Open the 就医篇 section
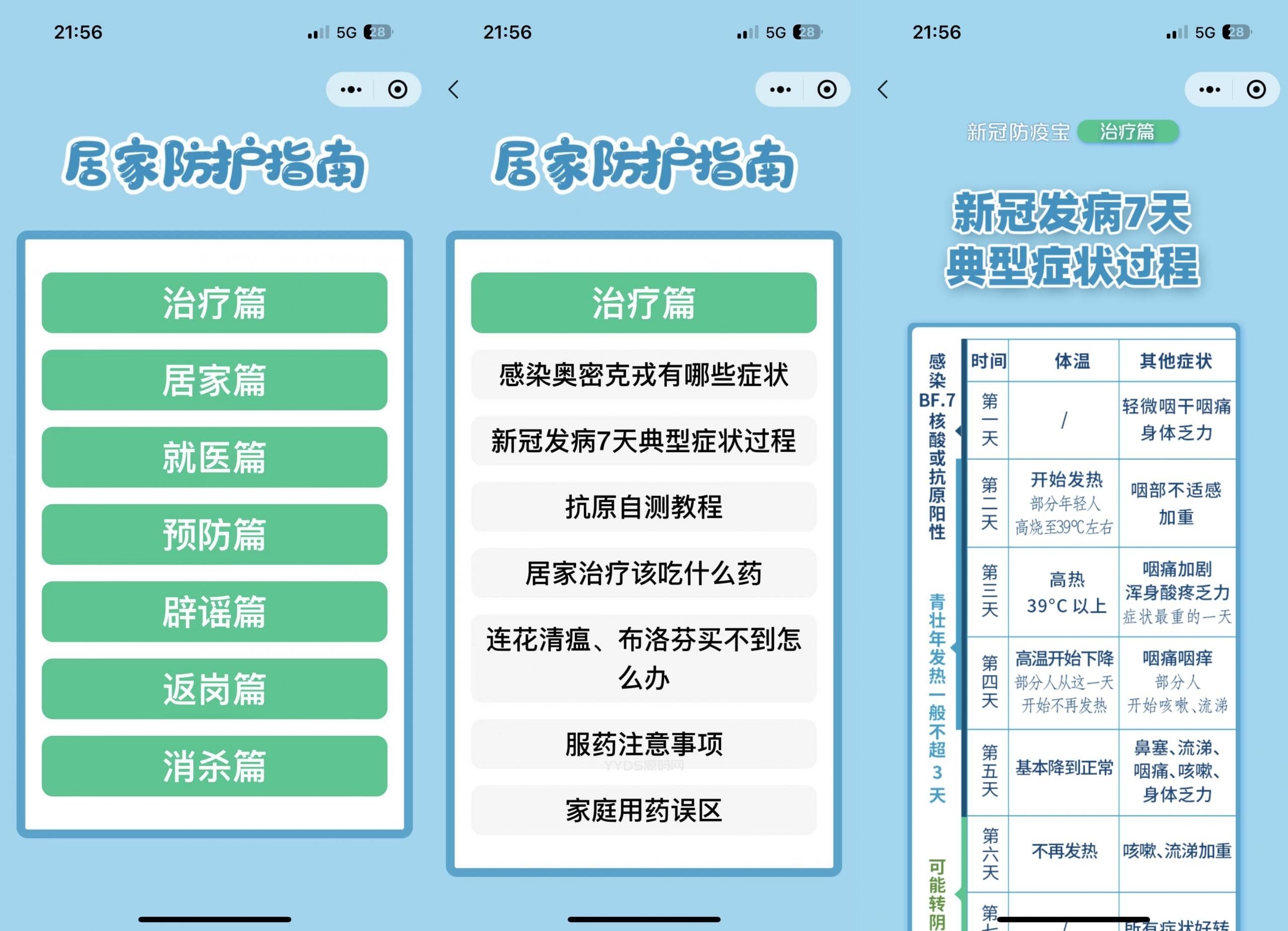 pos(215,457)
